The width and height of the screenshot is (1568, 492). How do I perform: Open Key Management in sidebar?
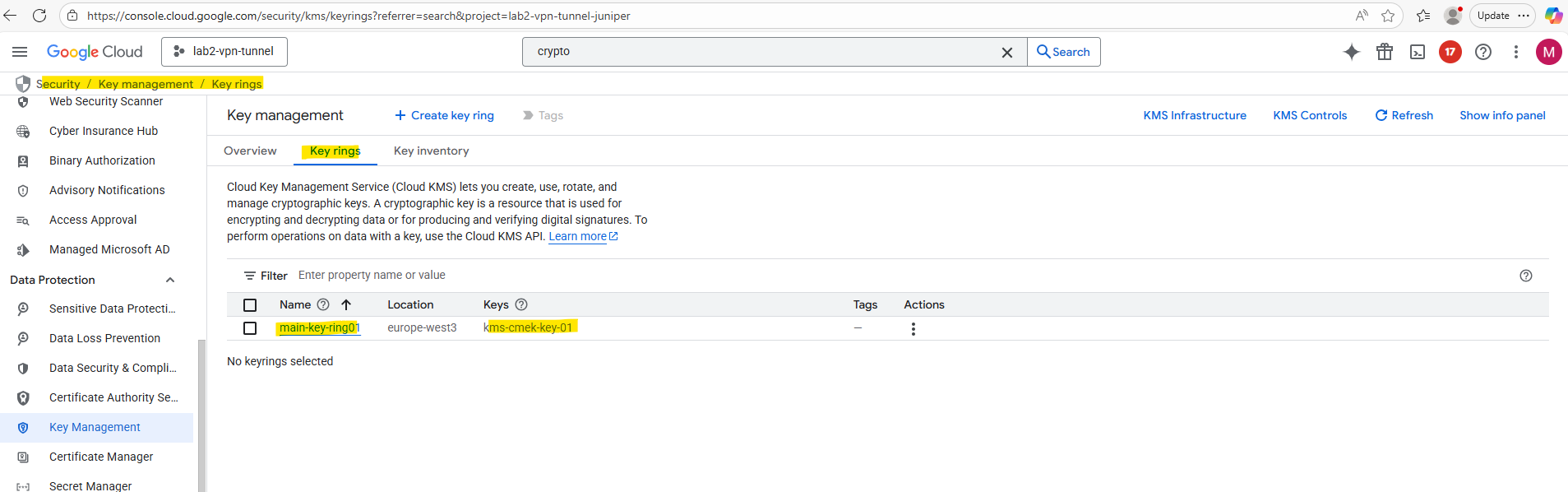pyautogui.click(x=96, y=427)
